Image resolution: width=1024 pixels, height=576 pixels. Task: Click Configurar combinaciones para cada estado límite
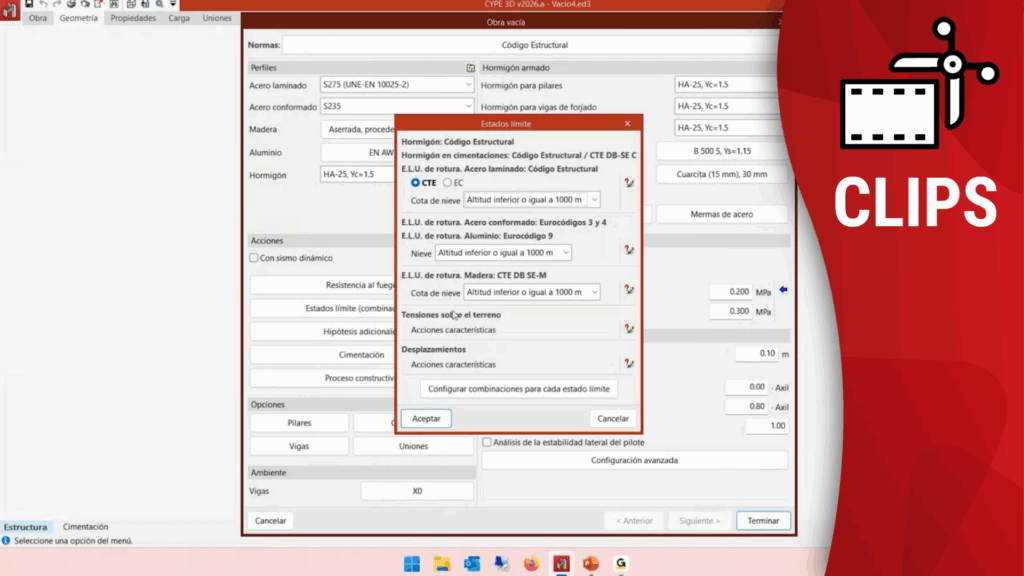(x=518, y=389)
